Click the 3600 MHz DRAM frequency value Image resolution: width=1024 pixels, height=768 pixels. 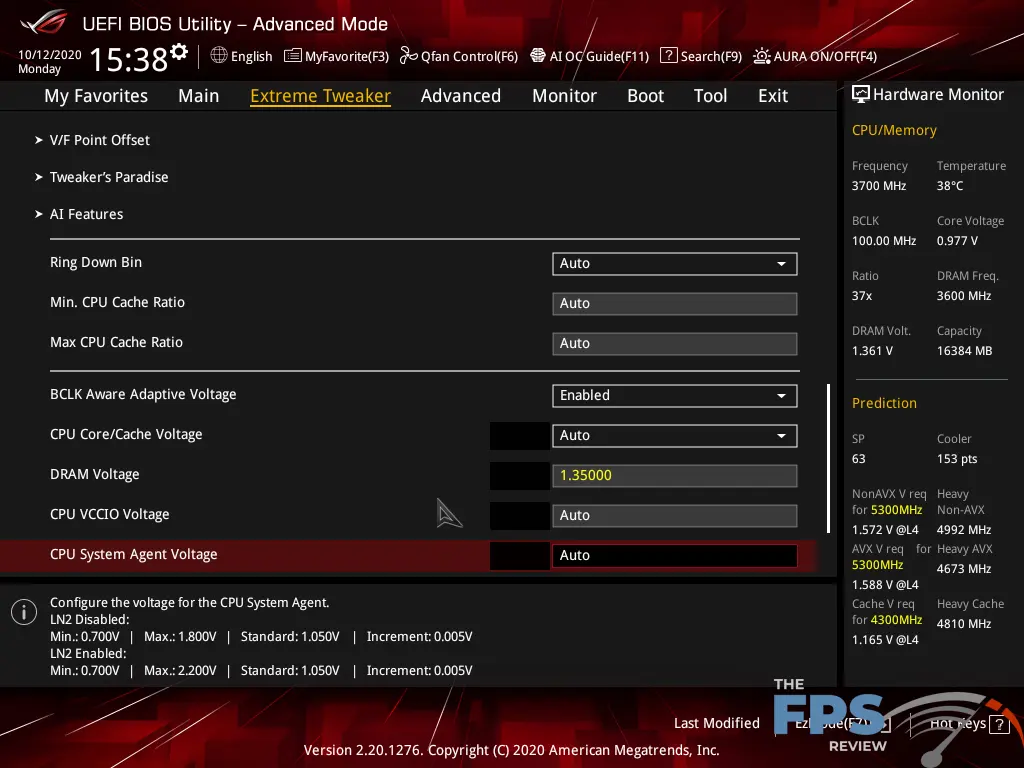click(964, 295)
